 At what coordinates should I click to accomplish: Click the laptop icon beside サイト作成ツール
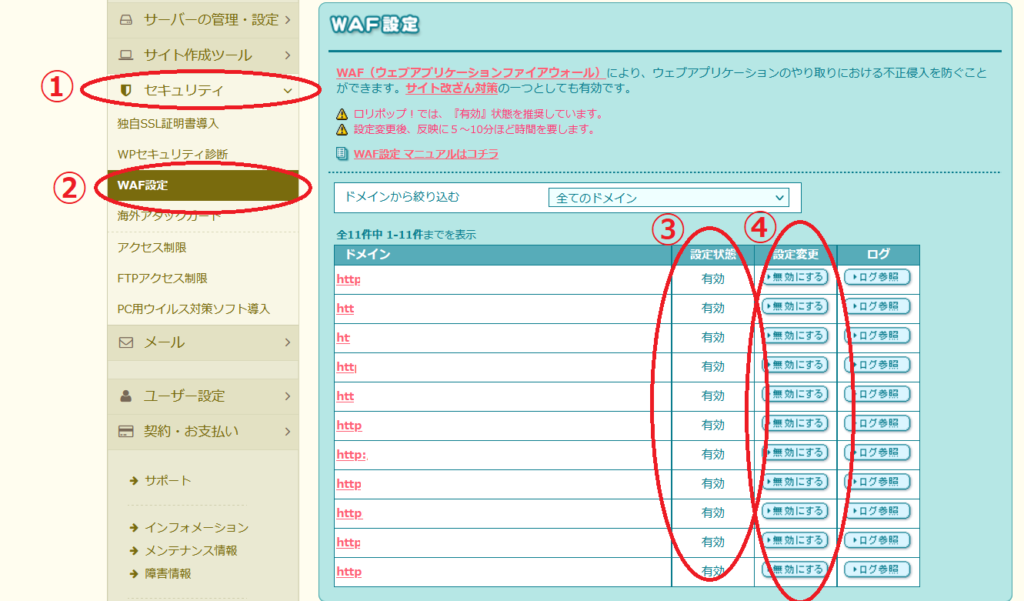126,55
